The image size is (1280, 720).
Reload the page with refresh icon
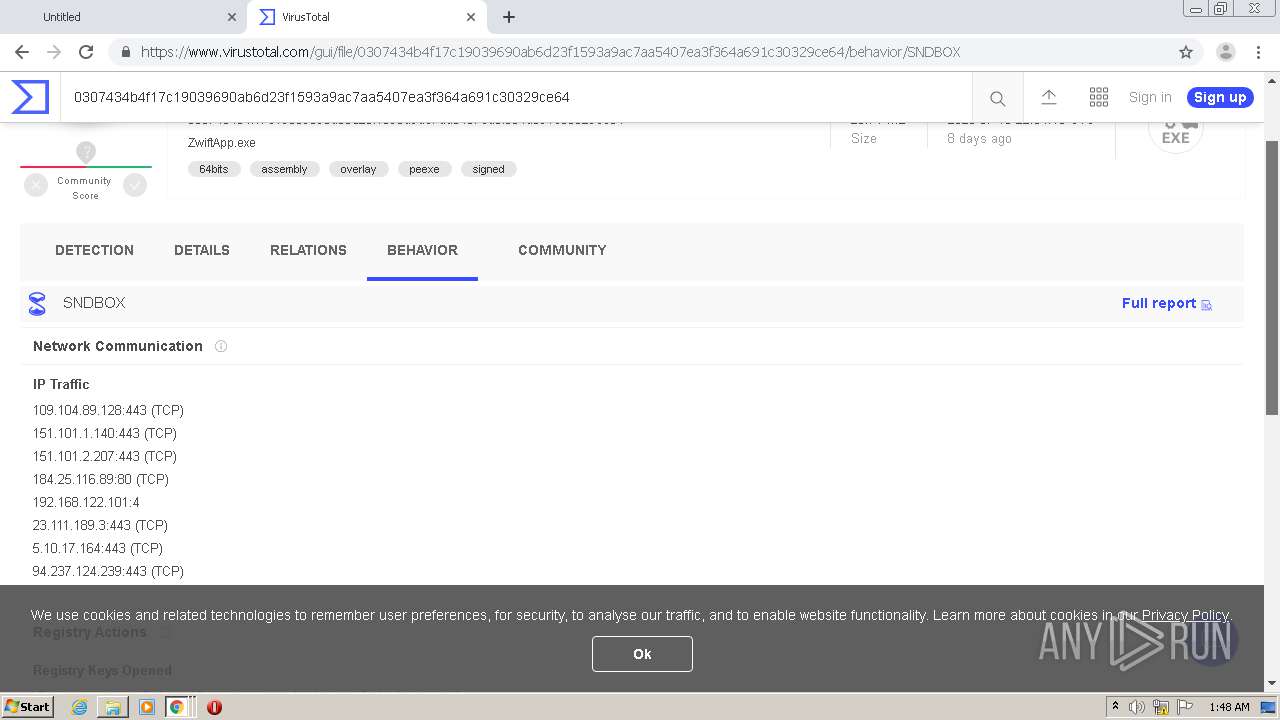point(86,52)
